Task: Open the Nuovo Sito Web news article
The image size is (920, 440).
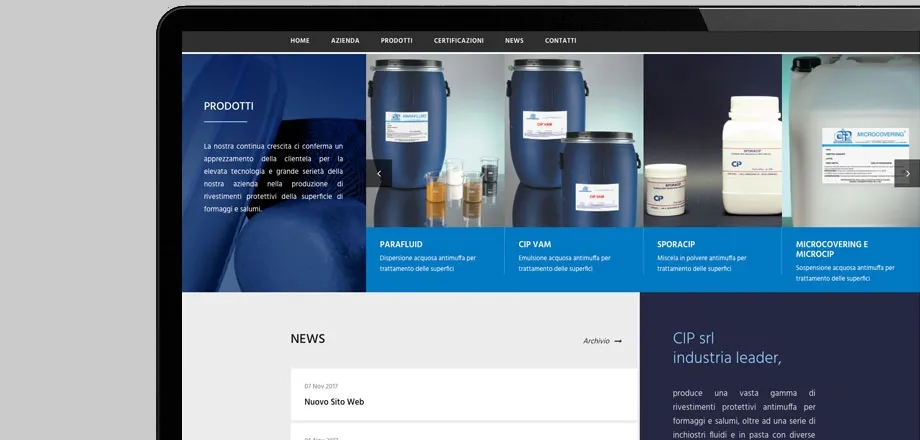Action: click(x=334, y=402)
